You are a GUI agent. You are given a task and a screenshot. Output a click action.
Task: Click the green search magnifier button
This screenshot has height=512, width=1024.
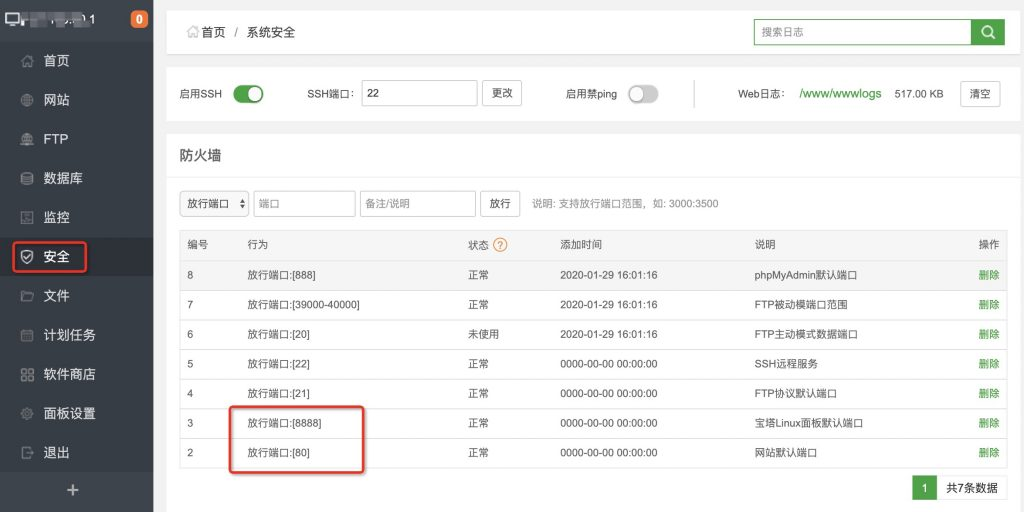987,32
